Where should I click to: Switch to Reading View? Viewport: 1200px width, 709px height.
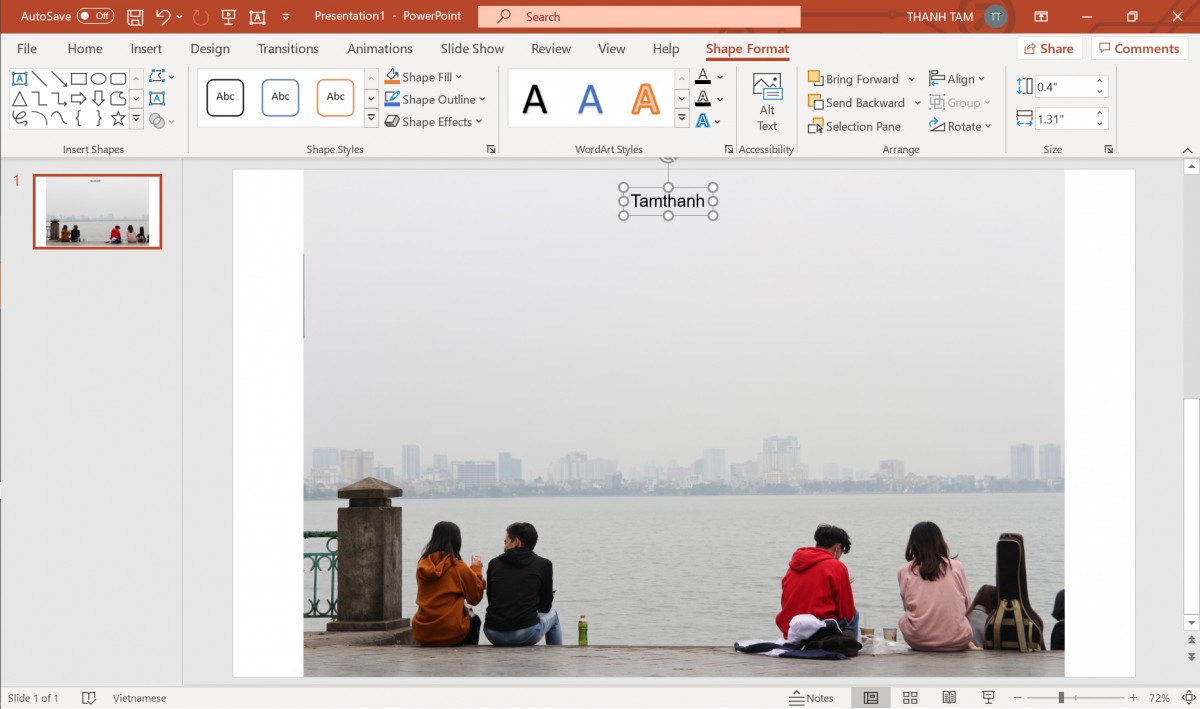tap(949, 698)
